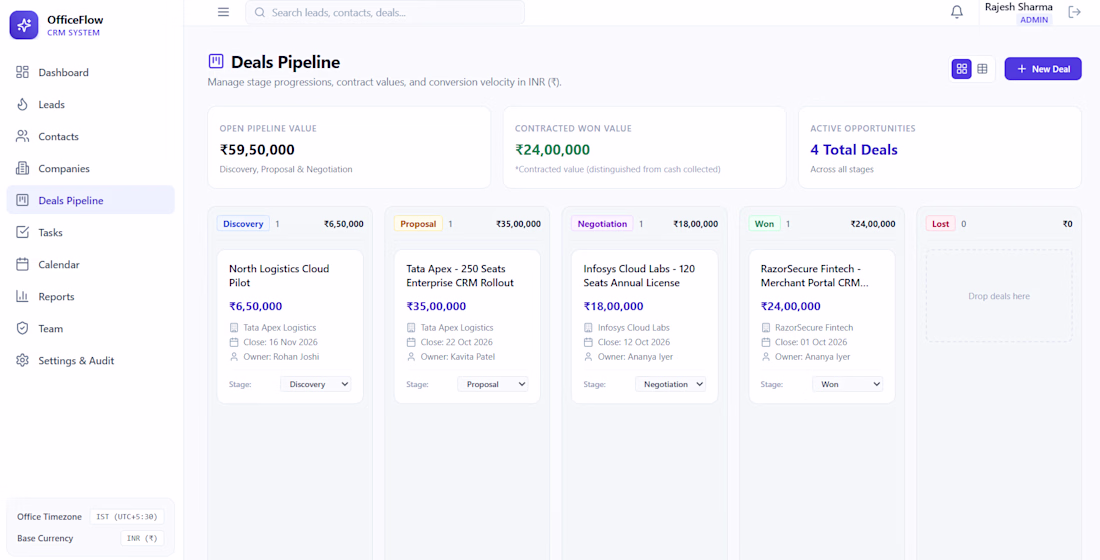Click calendar icon next to Close: 16 Nov 2026
Screen dimensions: 1100x560
pos(234,342)
